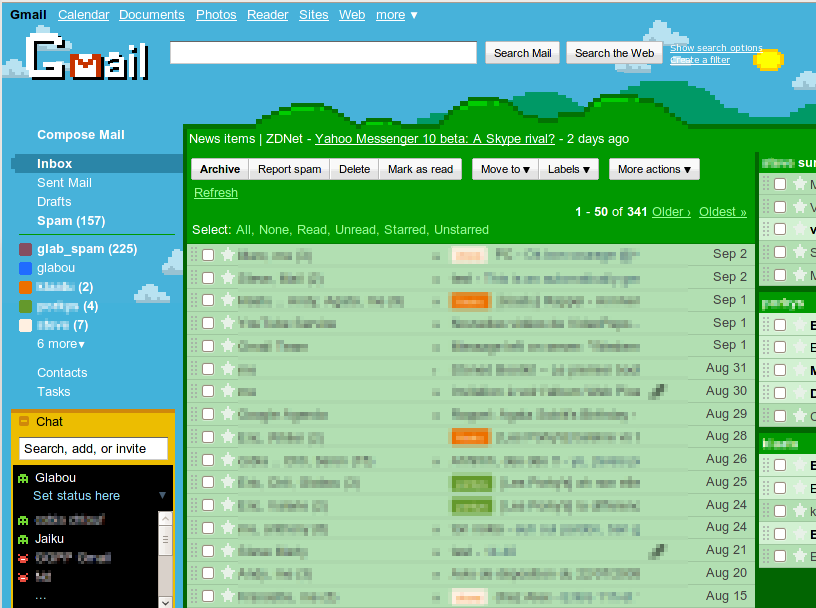
Task: Click the green alien icon beside Jaiku
Action: pos(23,539)
